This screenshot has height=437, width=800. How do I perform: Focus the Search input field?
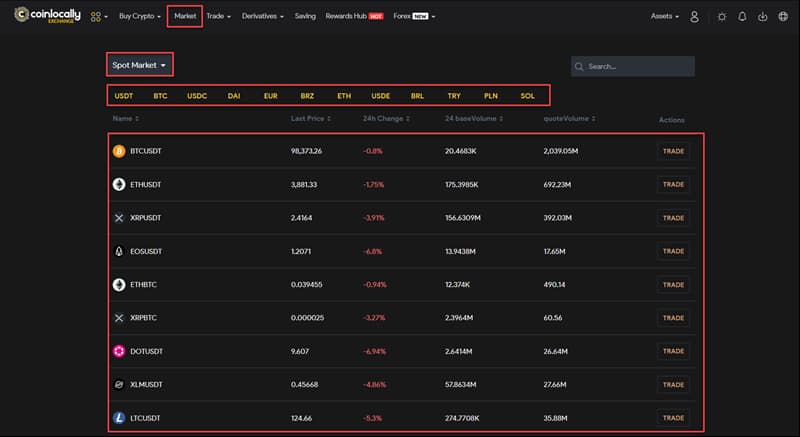click(633, 66)
